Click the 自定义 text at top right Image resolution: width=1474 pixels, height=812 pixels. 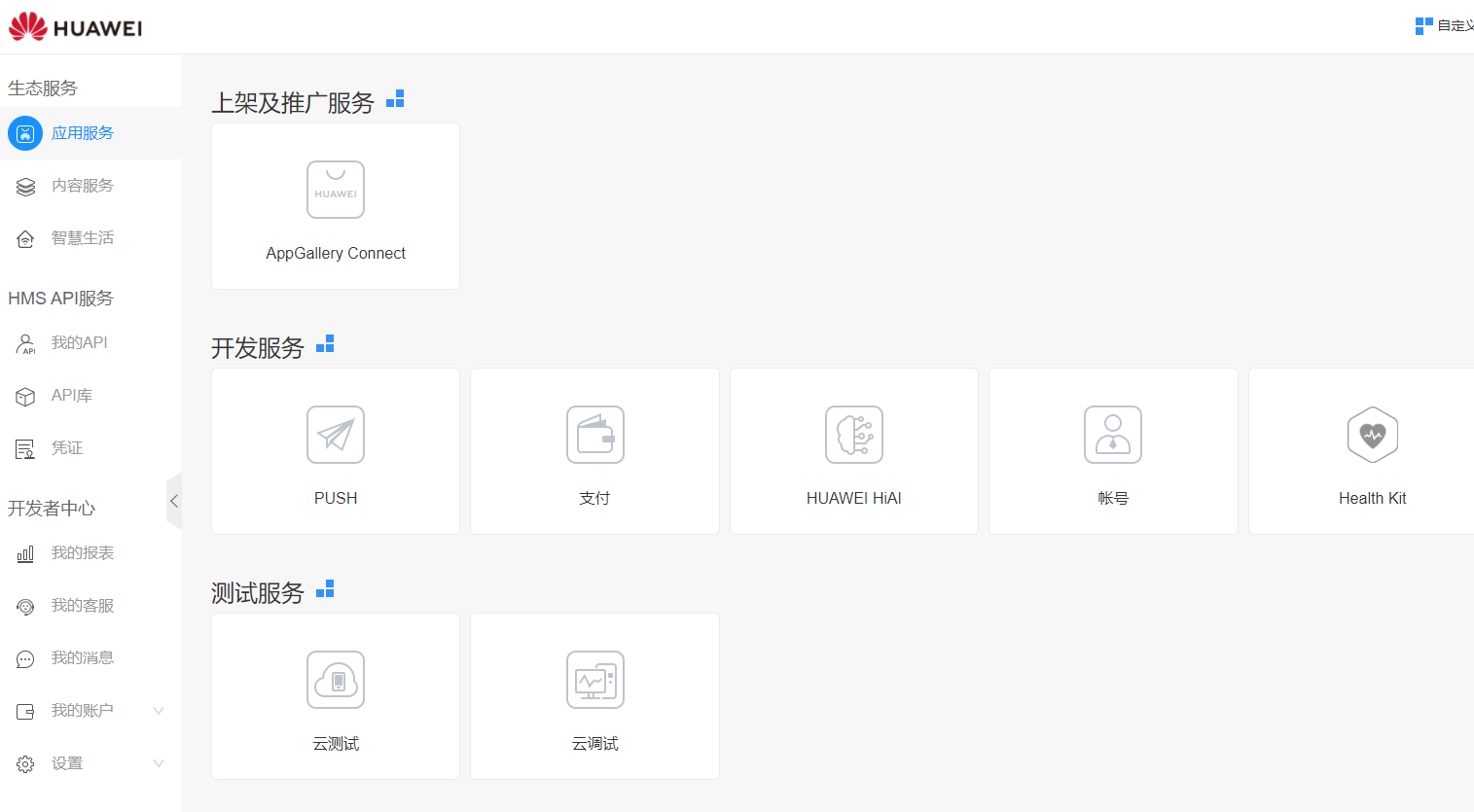1456,26
